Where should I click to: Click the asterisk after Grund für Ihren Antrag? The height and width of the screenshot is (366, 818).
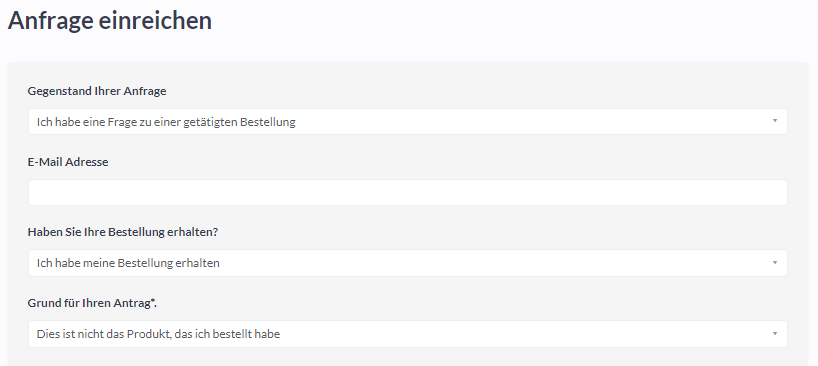(x=153, y=300)
